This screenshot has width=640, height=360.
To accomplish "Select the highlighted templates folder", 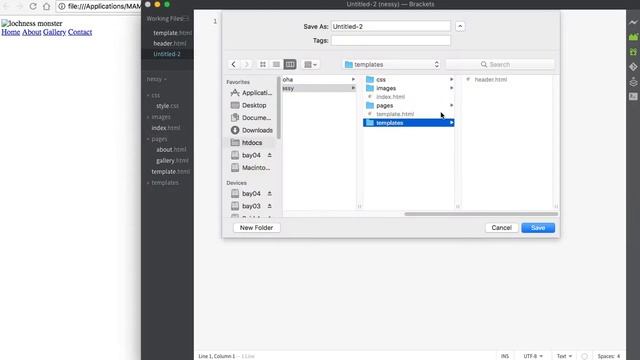I will coord(409,123).
